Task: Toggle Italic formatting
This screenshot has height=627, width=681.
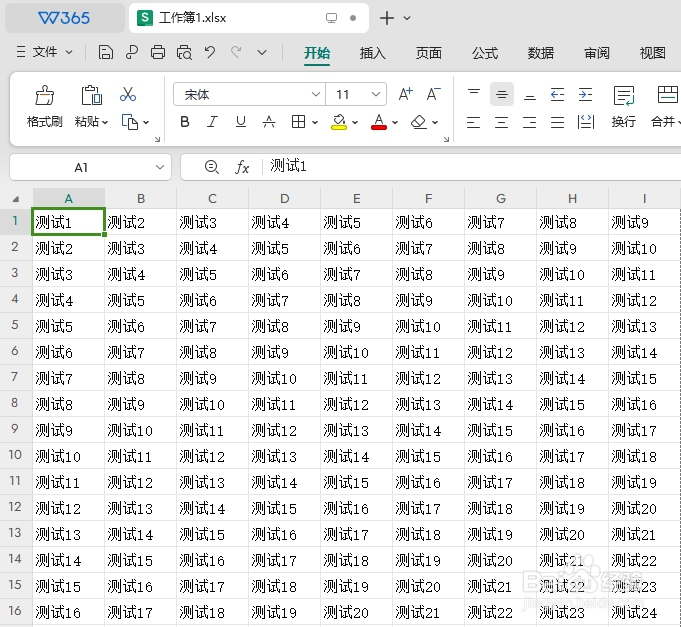Action: click(212, 122)
